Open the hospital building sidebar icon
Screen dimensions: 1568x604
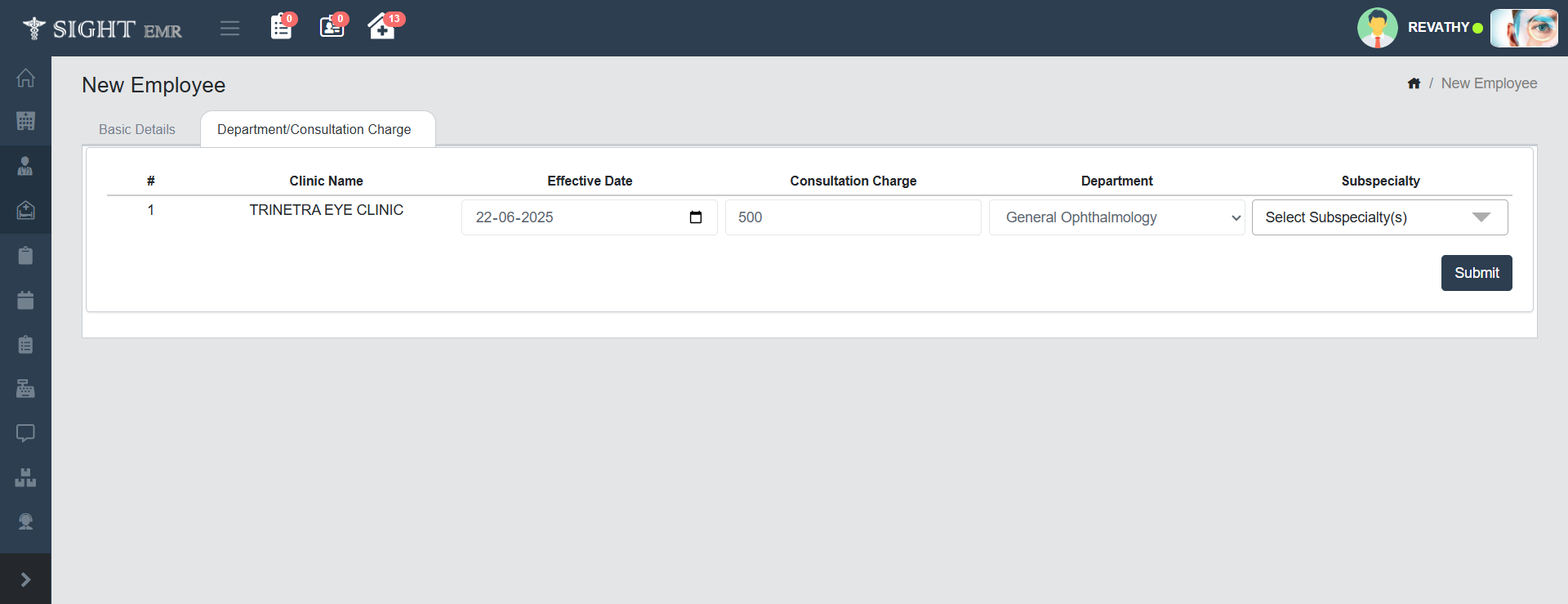point(25,122)
